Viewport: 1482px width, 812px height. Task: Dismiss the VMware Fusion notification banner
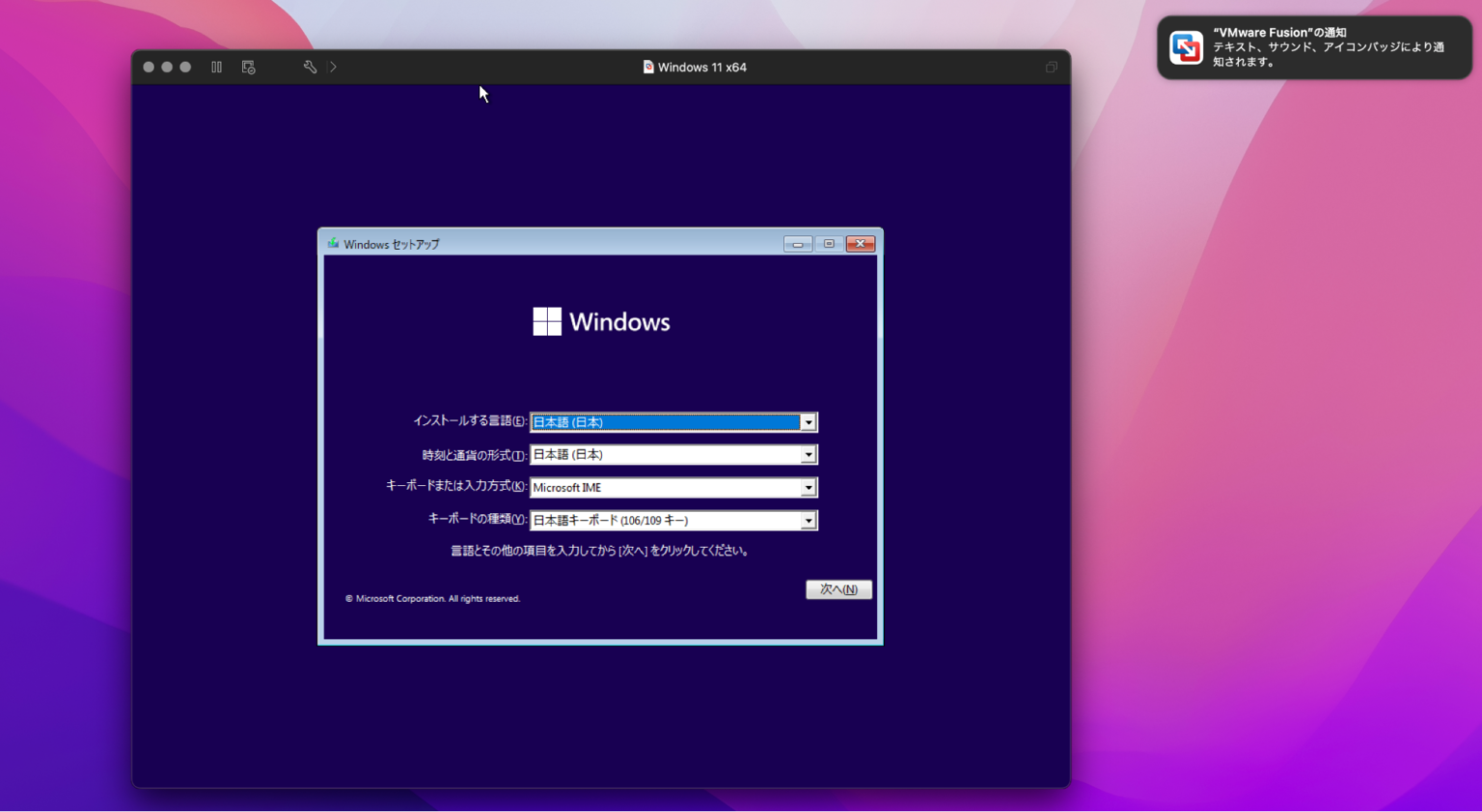point(1312,45)
